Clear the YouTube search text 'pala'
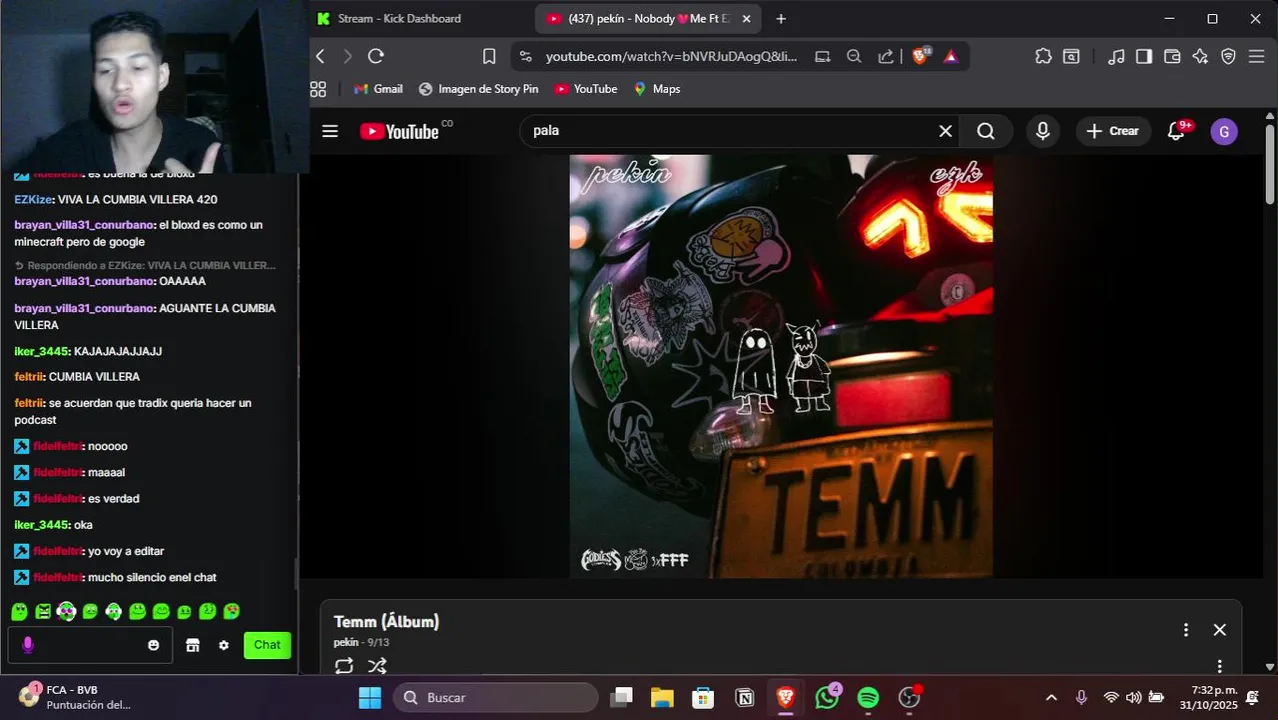The height and width of the screenshot is (720, 1278). pos(945,131)
